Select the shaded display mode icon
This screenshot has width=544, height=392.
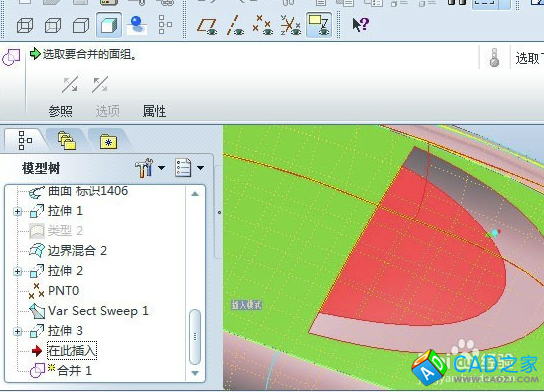109,25
